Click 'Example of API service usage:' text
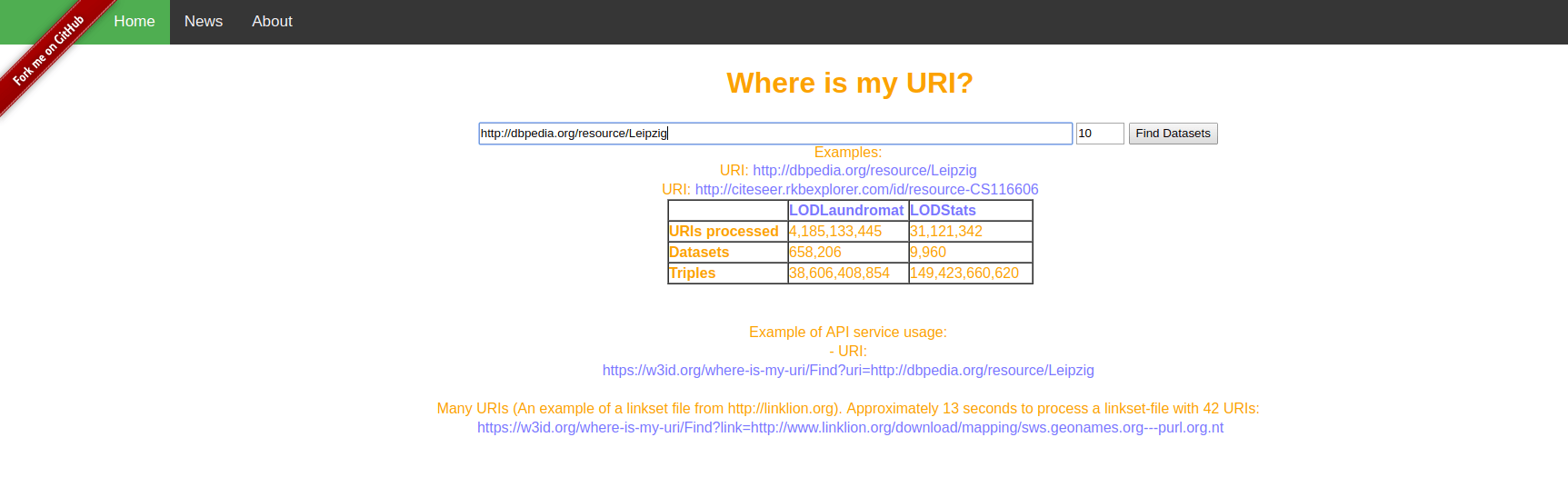The image size is (1568, 487). (848, 333)
